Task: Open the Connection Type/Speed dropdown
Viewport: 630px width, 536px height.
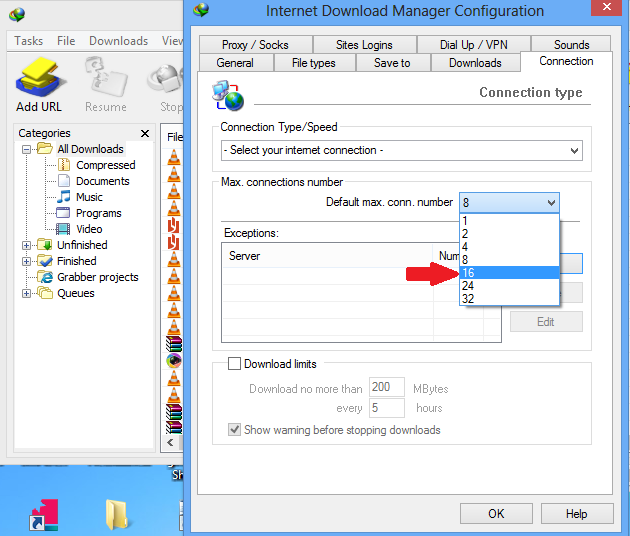Action: [401, 150]
